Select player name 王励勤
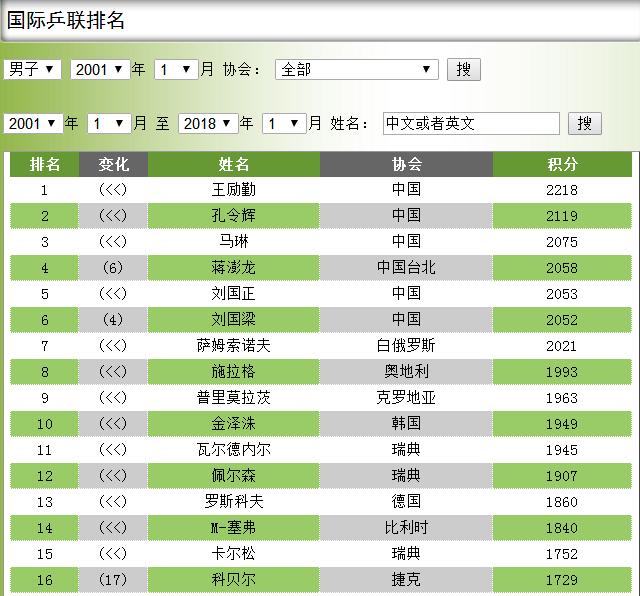640x596 pixels. [x=234, y=190]
